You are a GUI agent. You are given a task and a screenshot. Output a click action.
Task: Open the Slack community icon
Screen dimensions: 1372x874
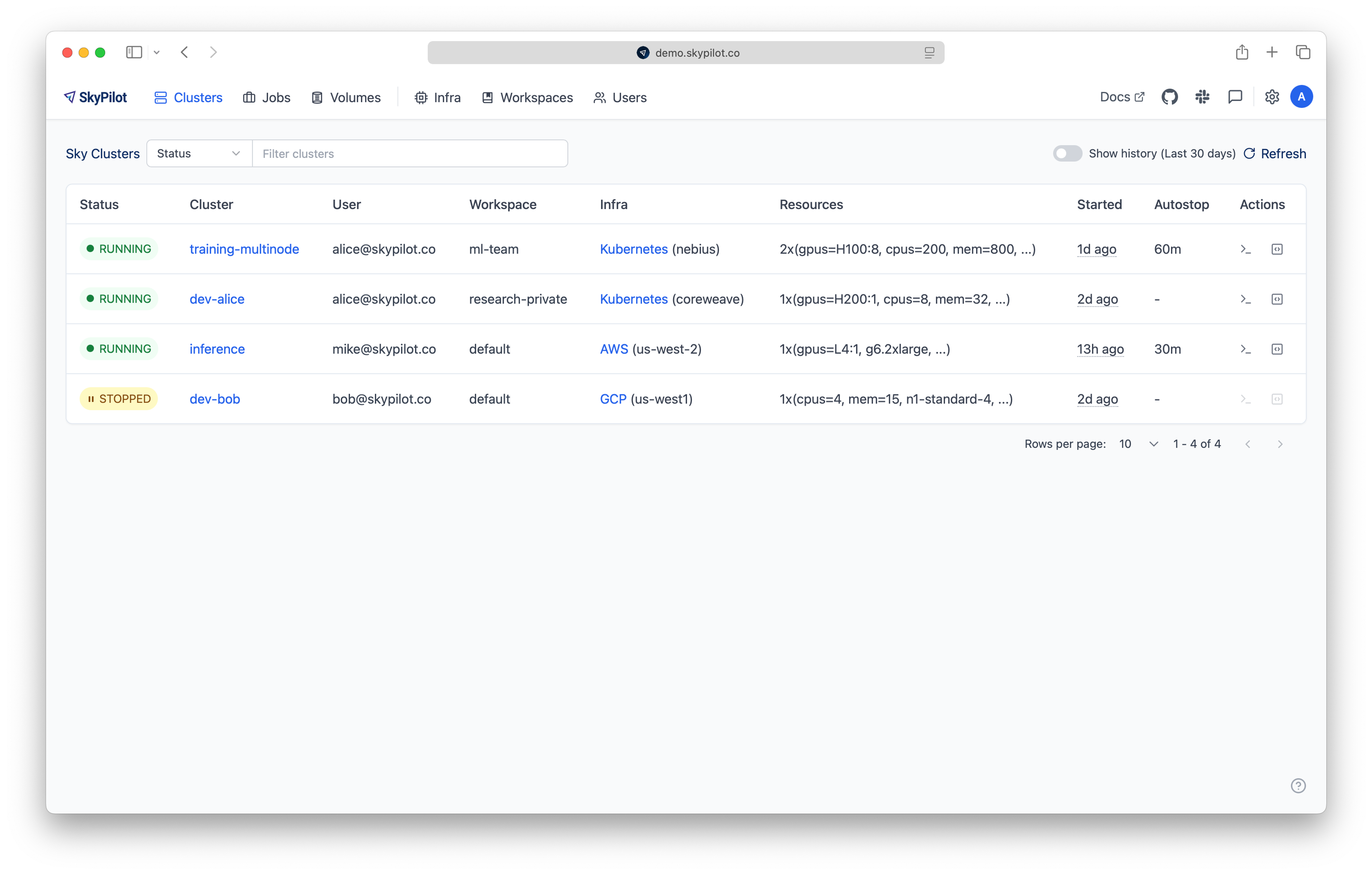[x=1202, y=98]
